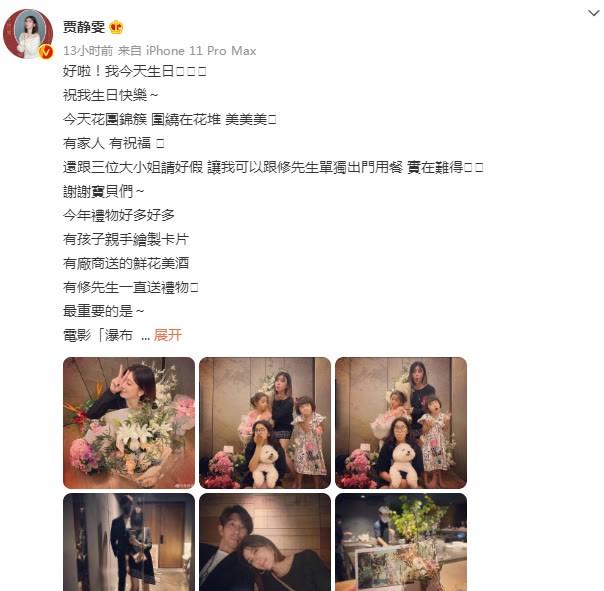Click the text 祝我生日快樂
The width and height of the screenshot is (604, 591).
tap(111, 95)
